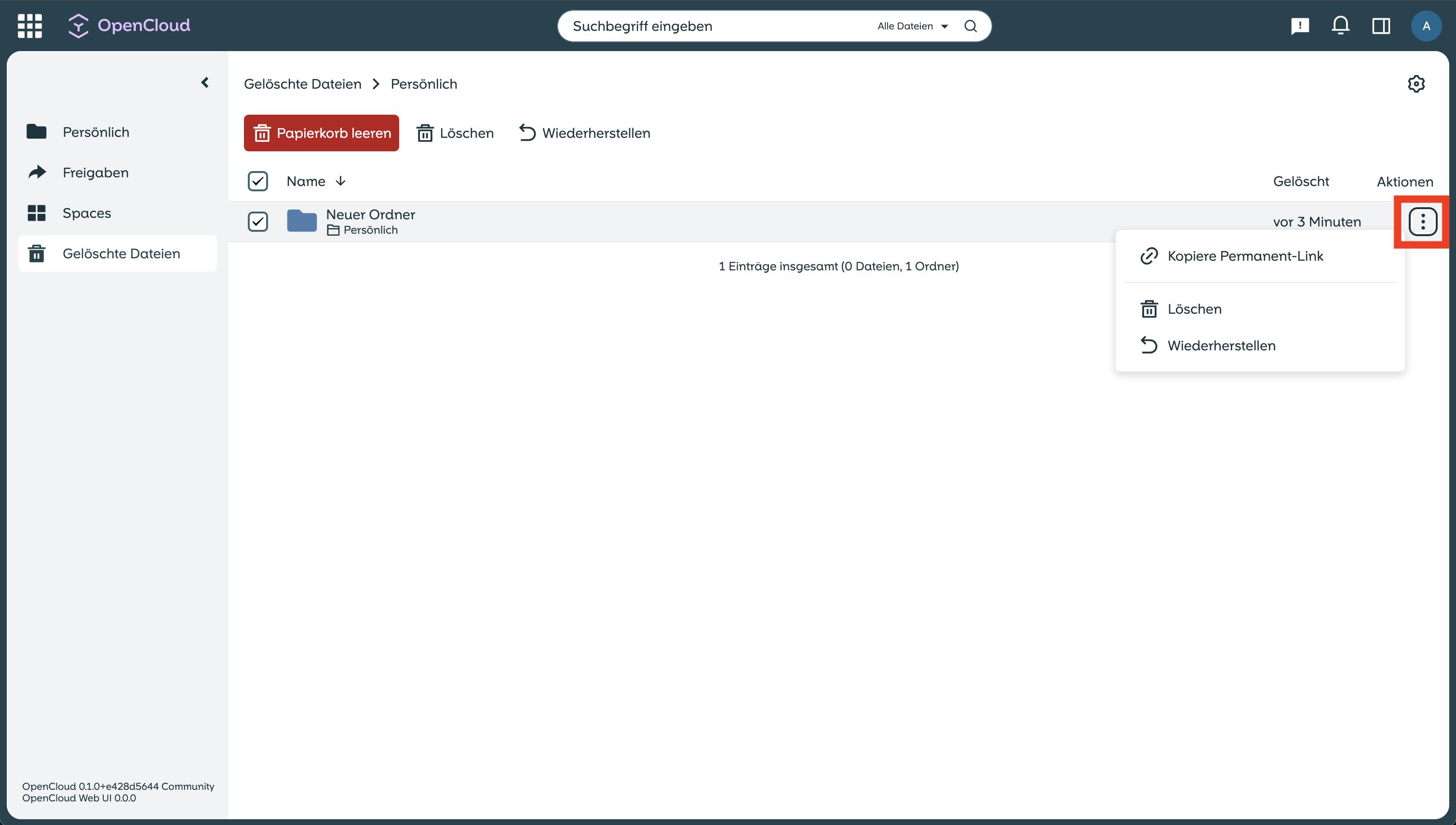
Task: Click the Neuer Ordner folder icon
Action: point(301,221)
